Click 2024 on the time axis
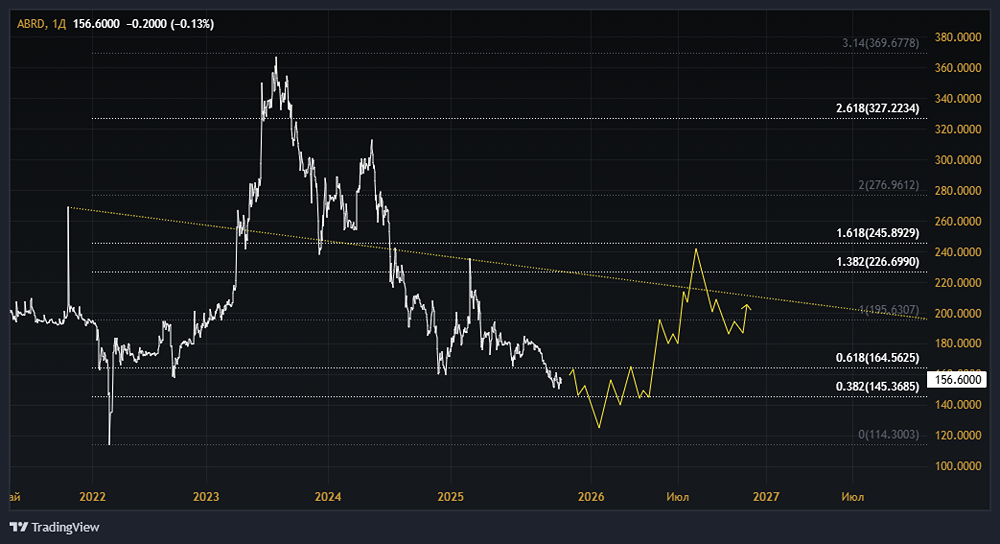1000x544 pixels. click(328, 496)
